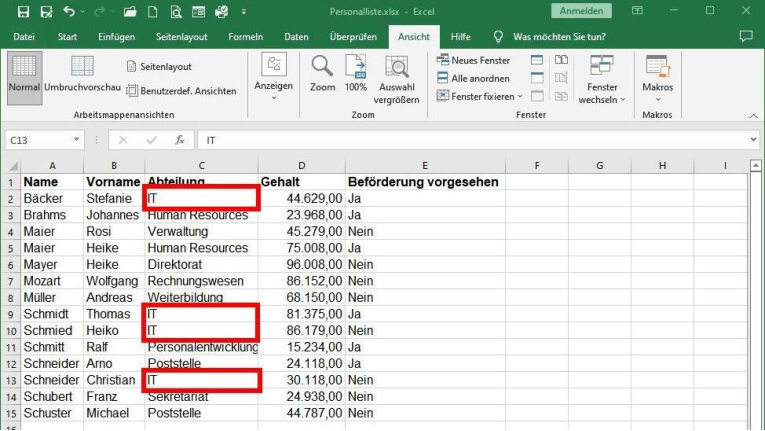The width and height of the screenshot is (765, 431).
Task: Click the ribbon display options icon
Action: 637,11
